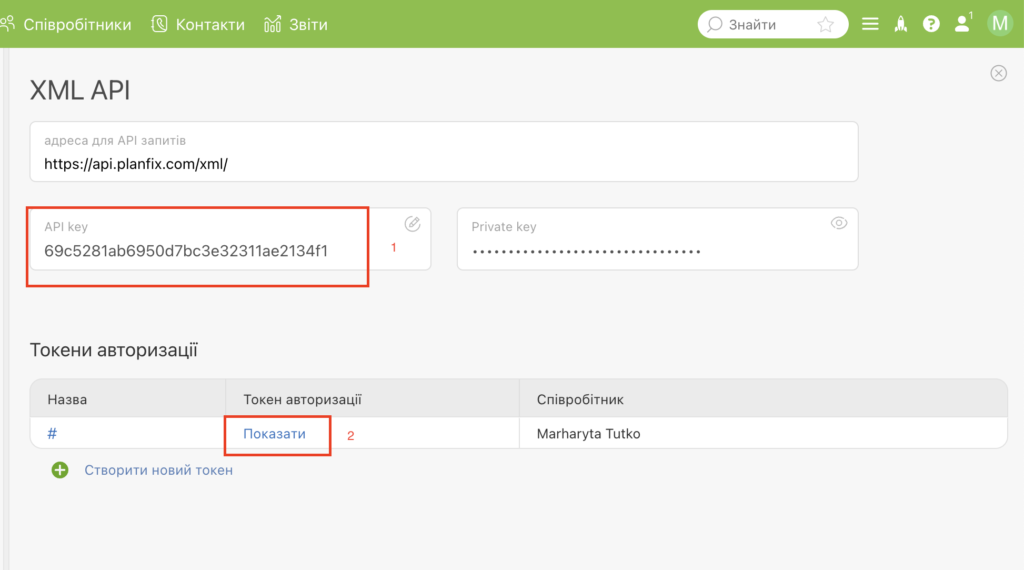Open the profile avatar M
This screenshot has height=570, width=1024.
click(x=1000, y=24)
